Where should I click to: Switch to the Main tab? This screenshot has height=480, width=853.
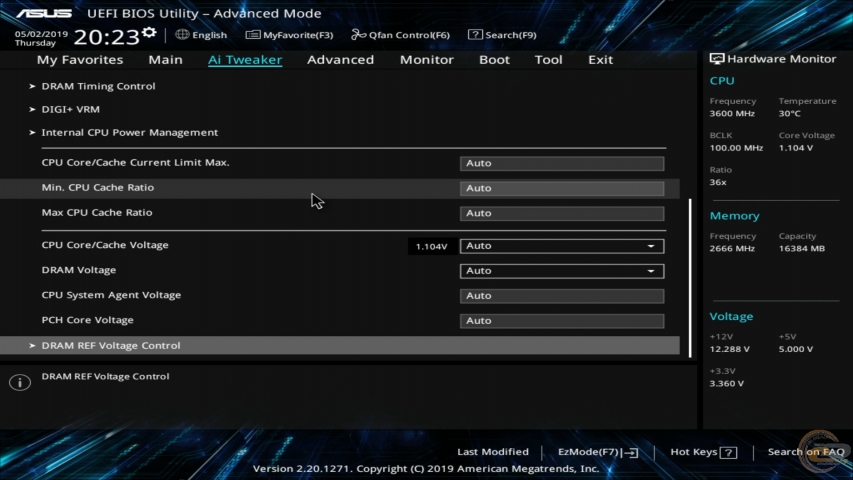tap(165, 60)
